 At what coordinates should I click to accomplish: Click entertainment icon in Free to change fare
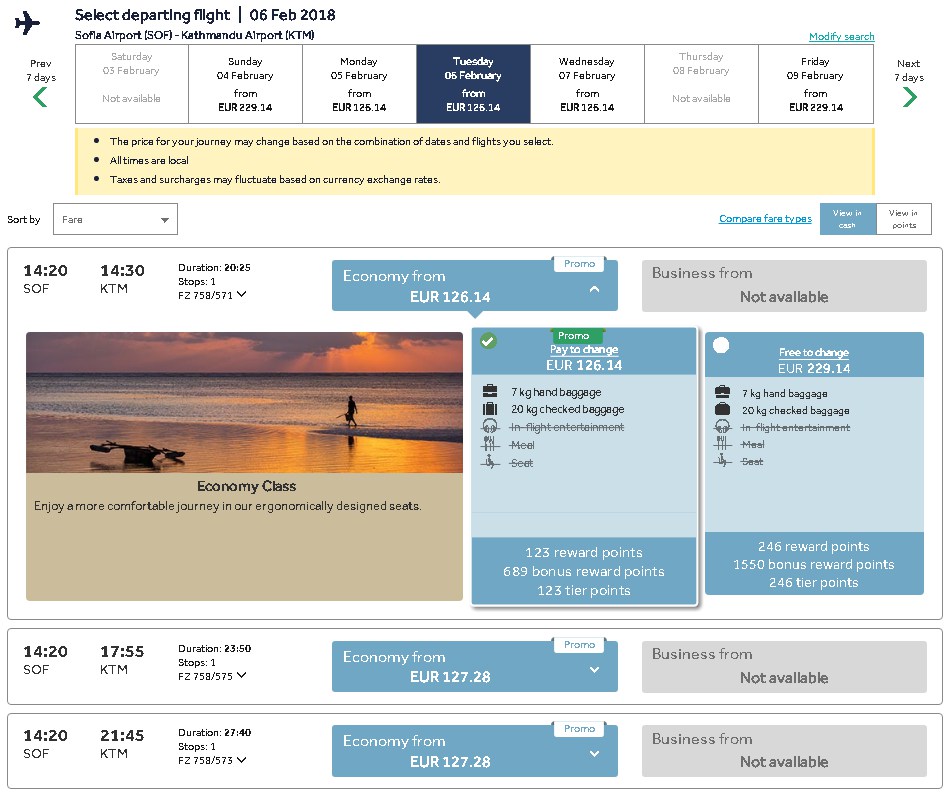[722, 427]
